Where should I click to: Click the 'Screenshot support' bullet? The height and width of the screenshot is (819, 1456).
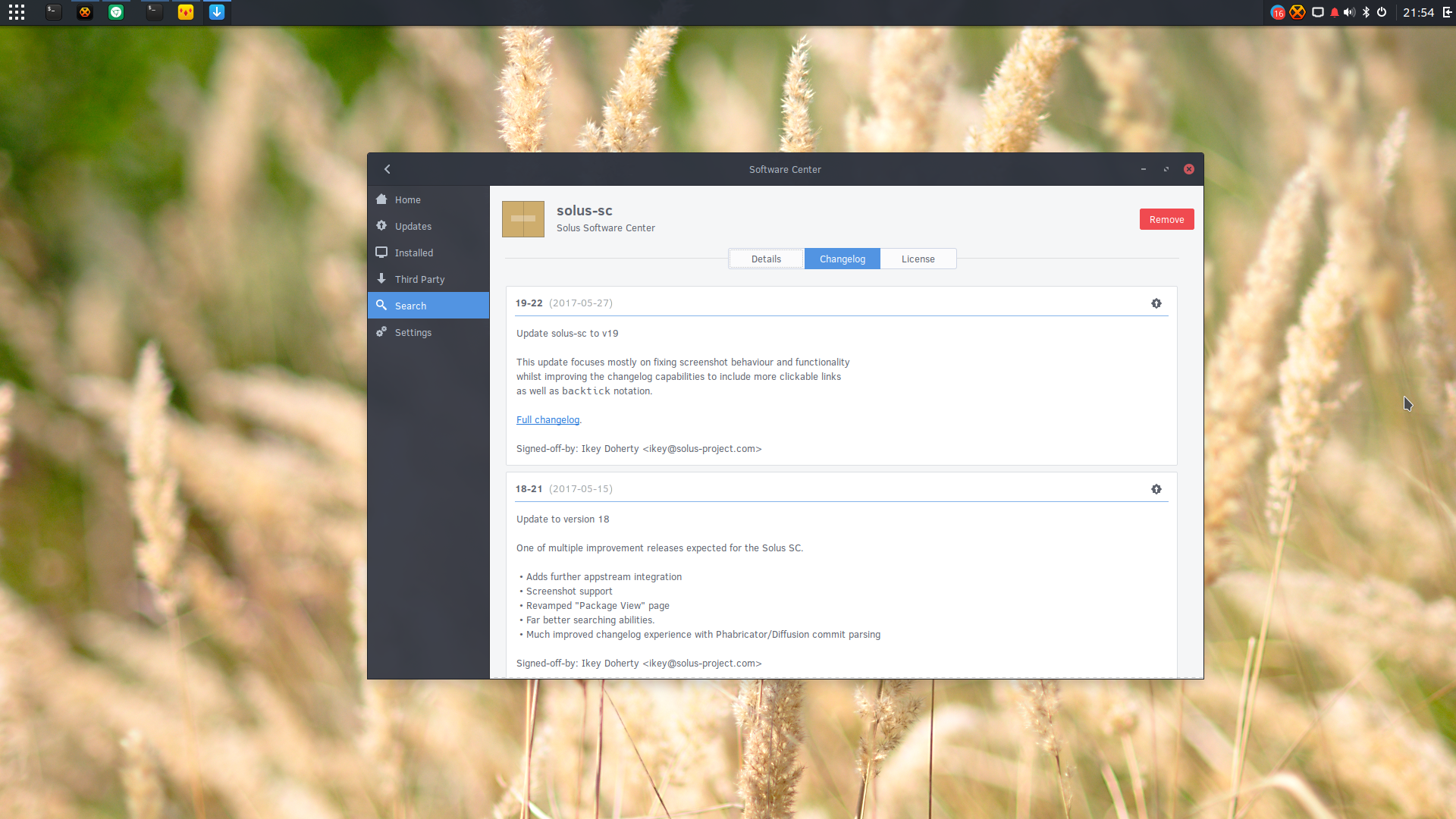click(x=570, y=591)
